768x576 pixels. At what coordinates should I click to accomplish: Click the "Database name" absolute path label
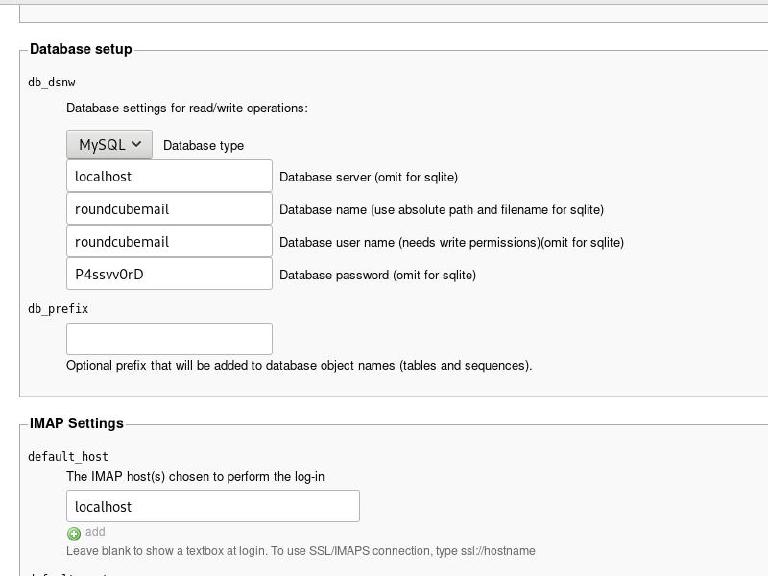(441, 210)
